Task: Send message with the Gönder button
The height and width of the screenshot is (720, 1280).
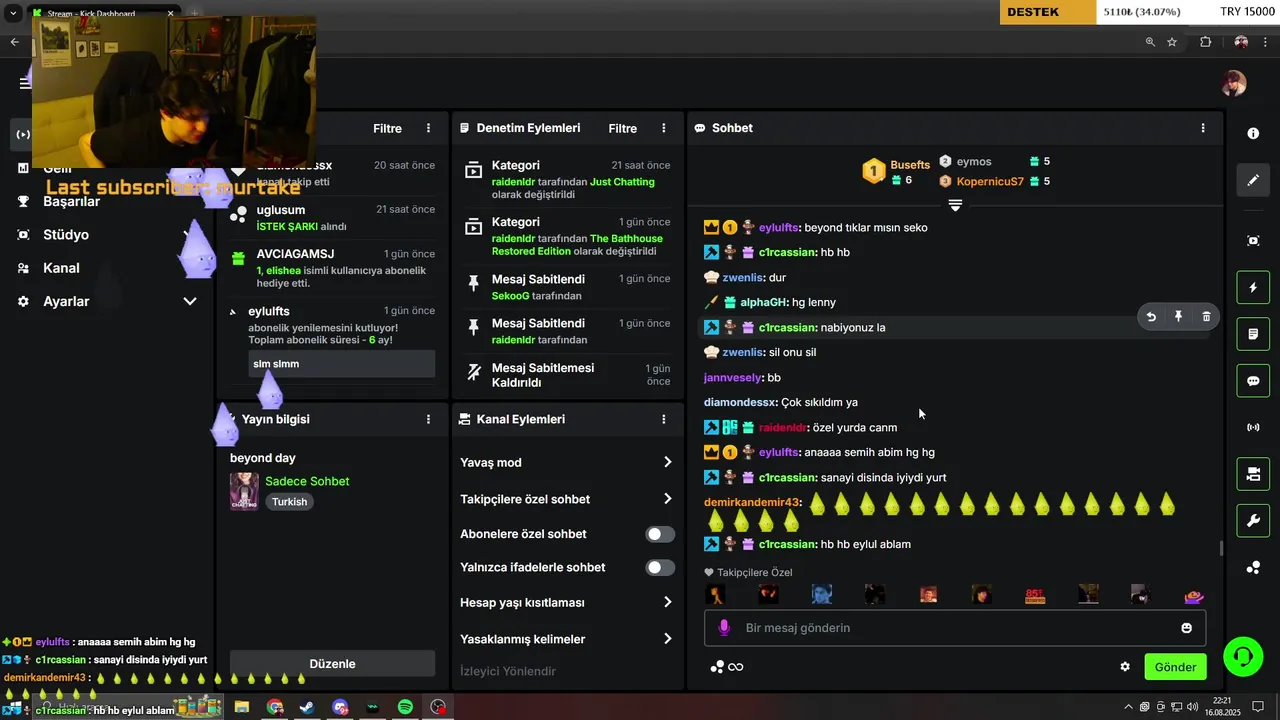Action: pyautogui.click(x=1175, y=667)
